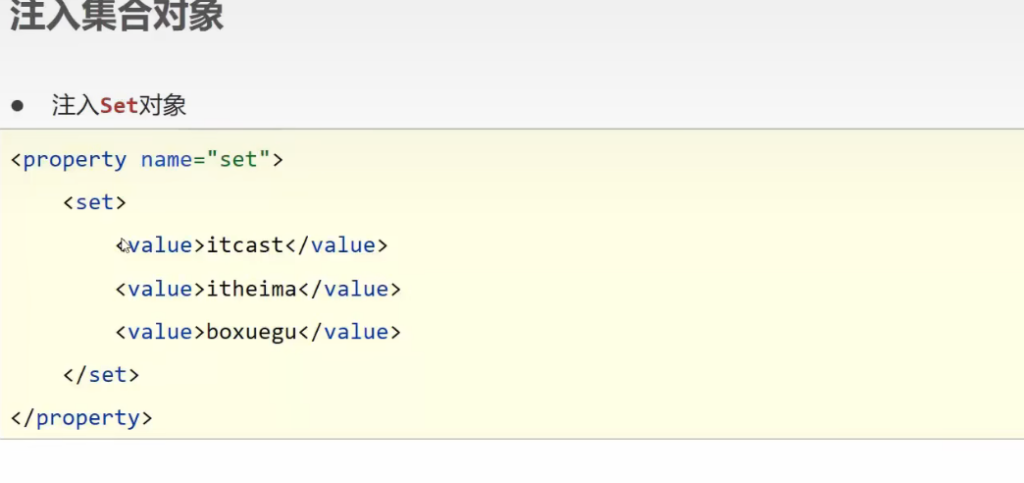Click the bullet point dot before 注入Set对象
The height and width of the screenshot is (483, 1024).
[17, 105]
